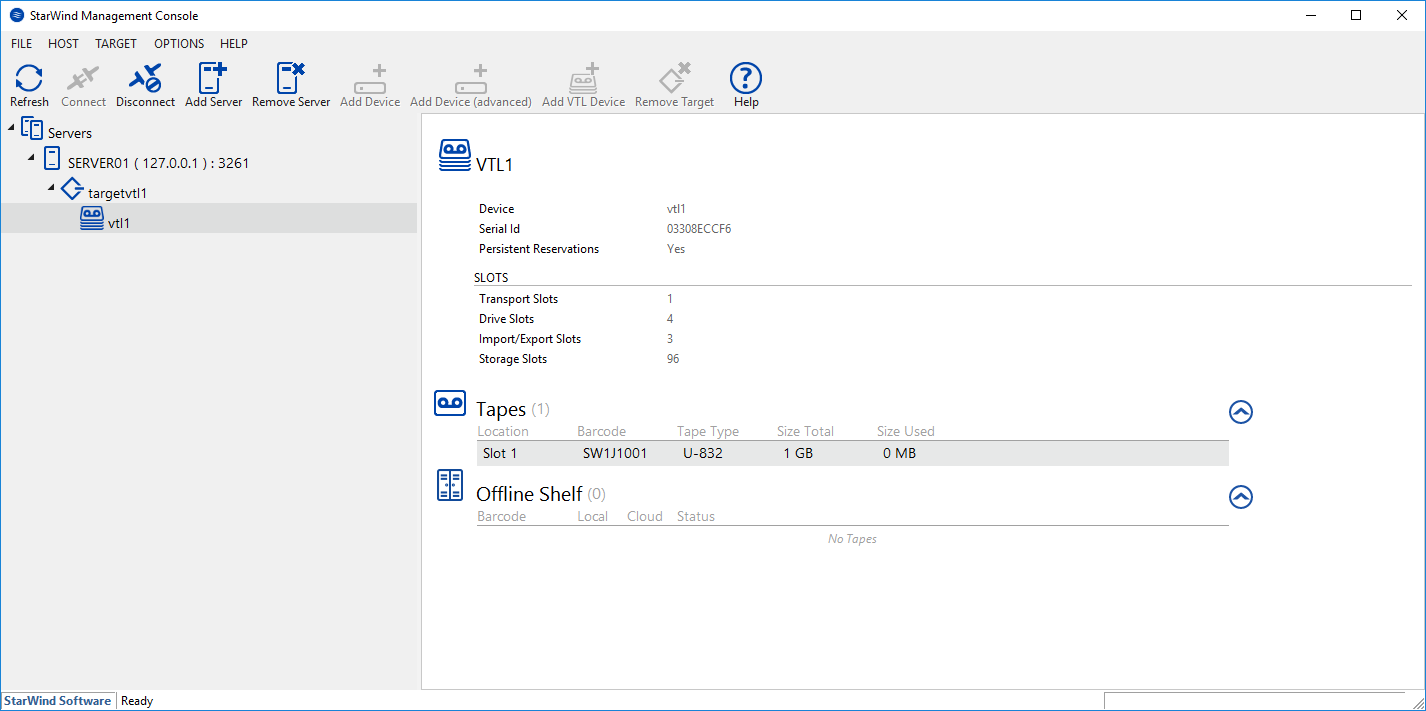Image resolution: width=1426 pixels, height=711 pixels.
Task: Collapse the Servers tree node
Action: point(11,129)
